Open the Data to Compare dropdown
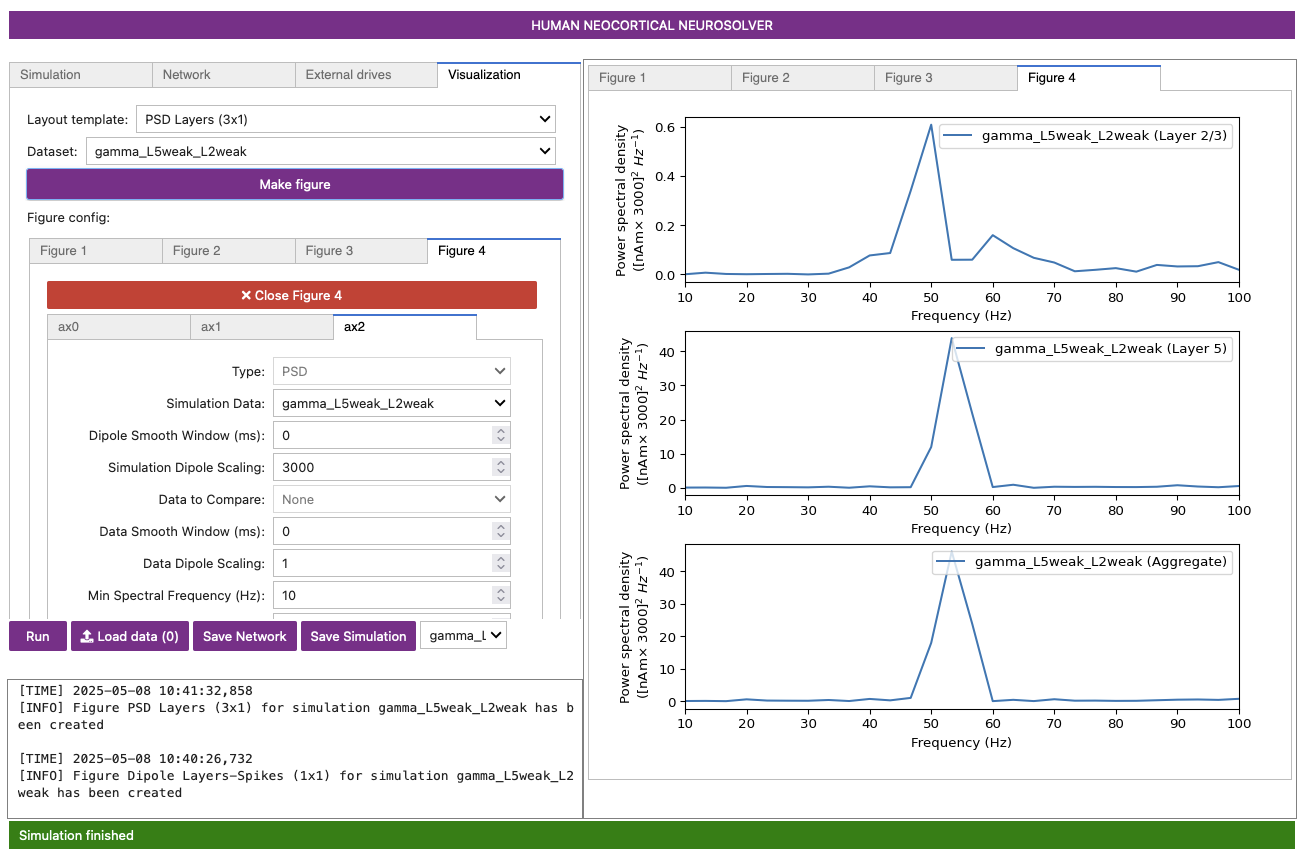Viewport: 1308px width, 857px height. (392, 499)
